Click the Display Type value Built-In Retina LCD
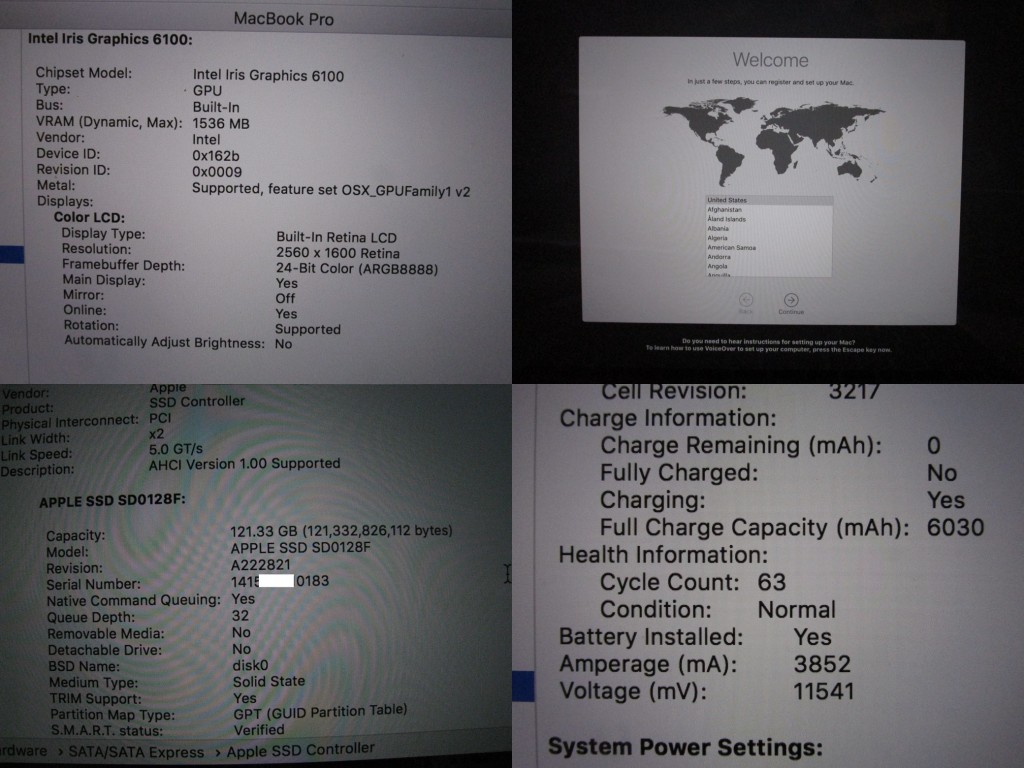Viewport: 1024px width, 768px height. [x=336, y=237]
